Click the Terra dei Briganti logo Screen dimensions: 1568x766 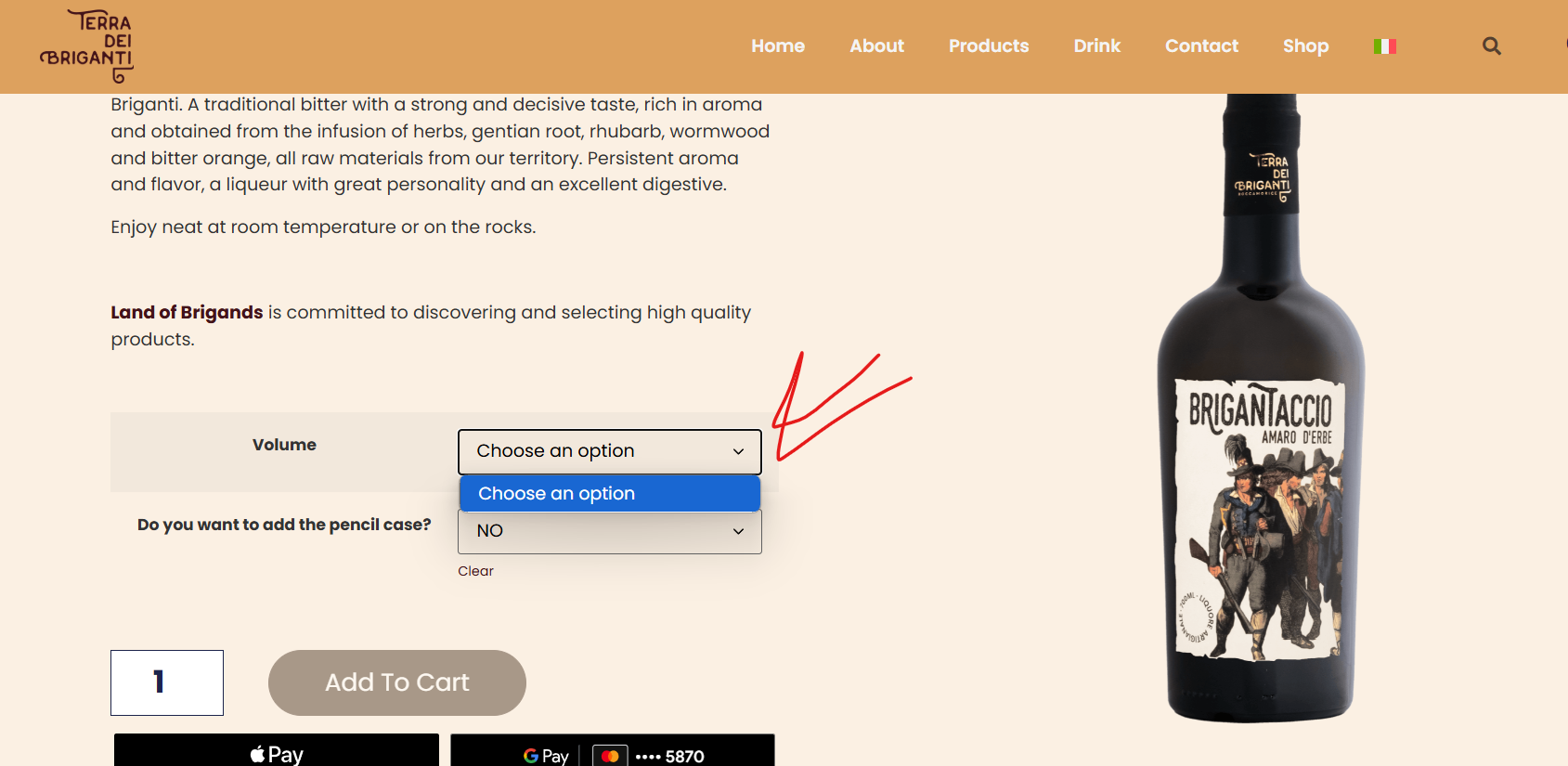click(86, 46)
